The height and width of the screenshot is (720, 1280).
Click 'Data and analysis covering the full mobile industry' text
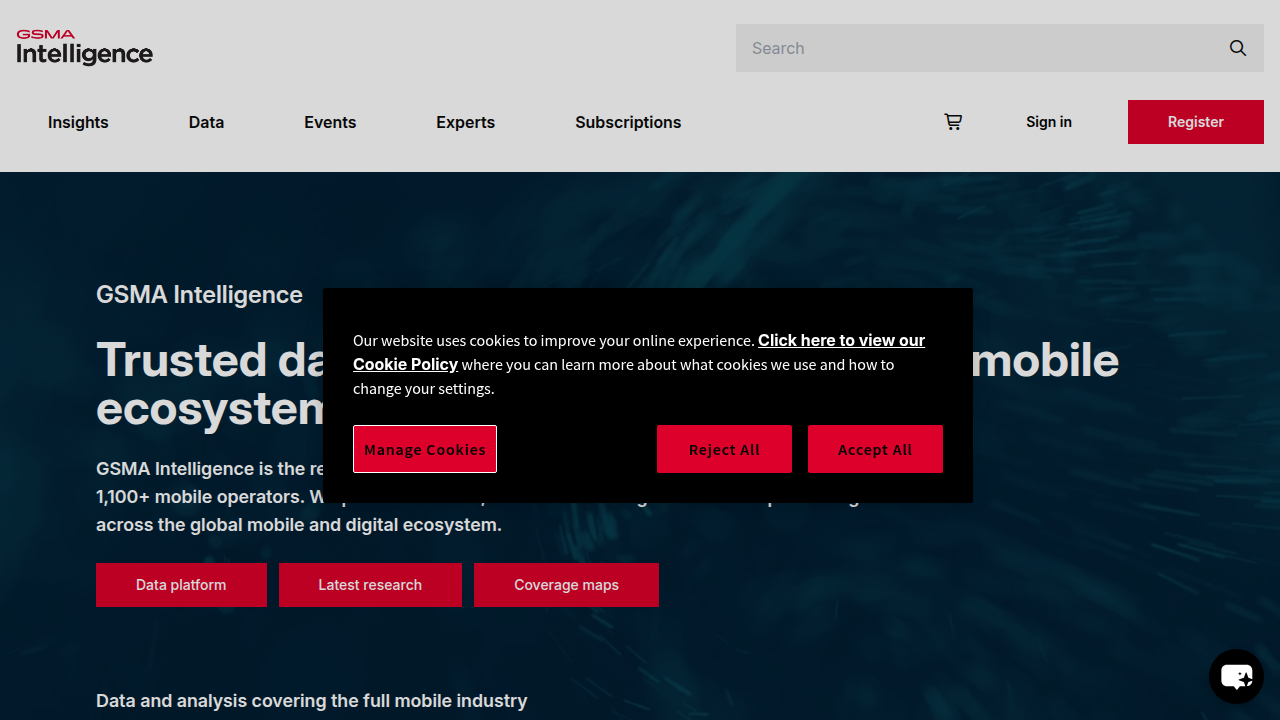311,701
